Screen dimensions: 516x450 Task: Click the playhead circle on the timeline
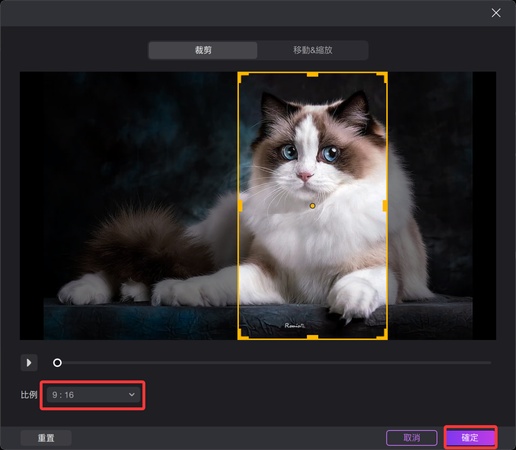(x=57, y=363)
